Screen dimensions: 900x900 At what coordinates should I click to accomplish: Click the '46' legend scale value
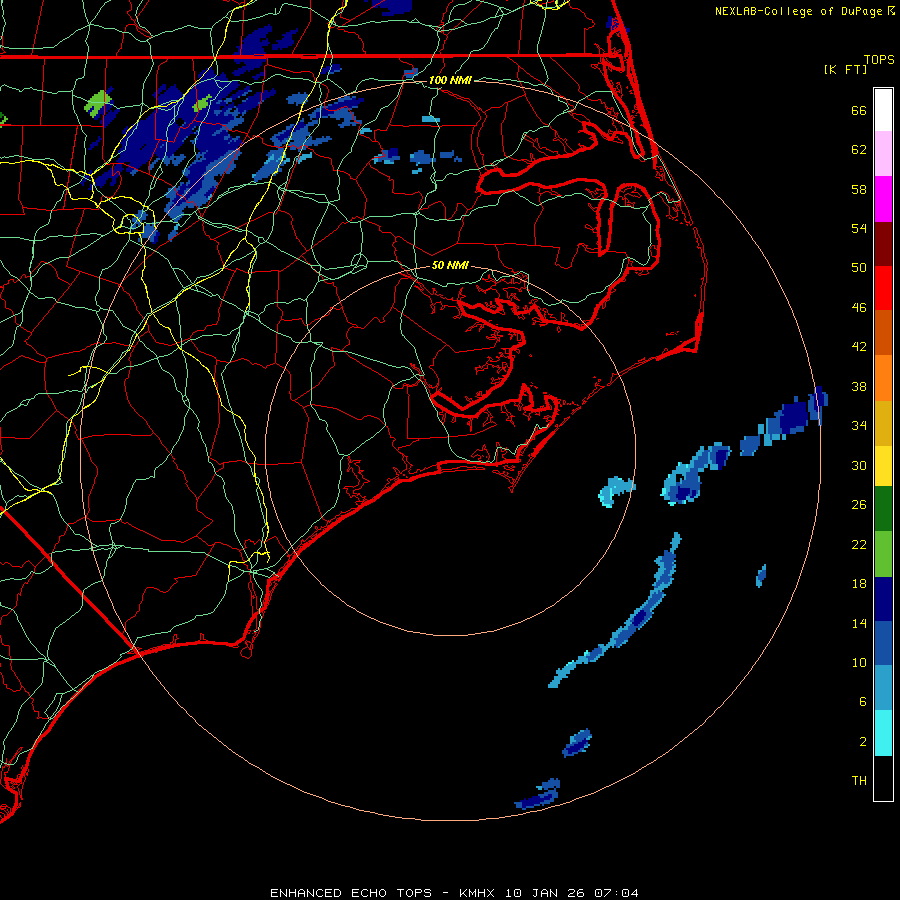[x=859, y=308]
